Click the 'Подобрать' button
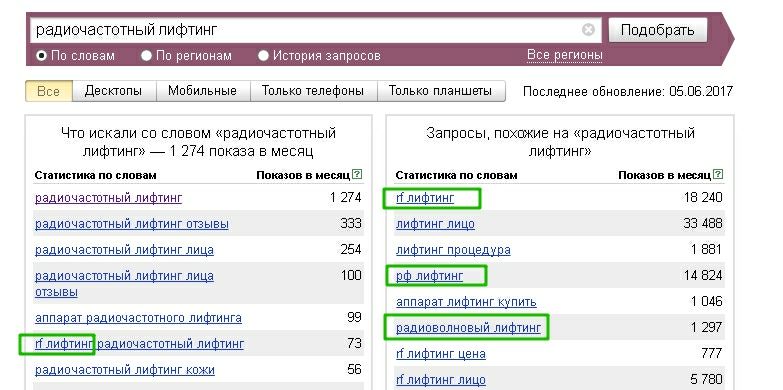 pyautogui.click(x=658, y=30)
